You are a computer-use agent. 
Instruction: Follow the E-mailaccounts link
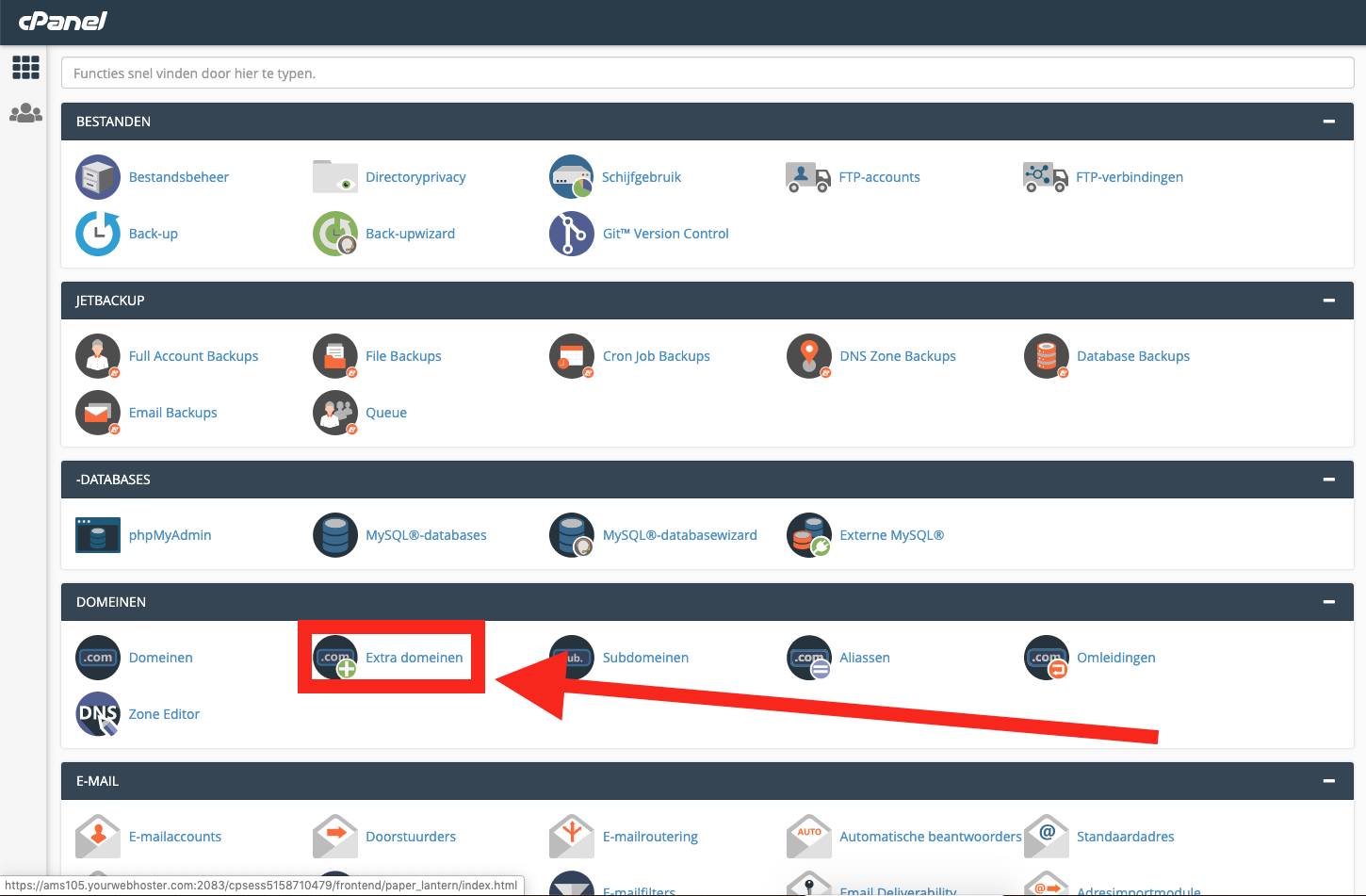pos(175,837)
